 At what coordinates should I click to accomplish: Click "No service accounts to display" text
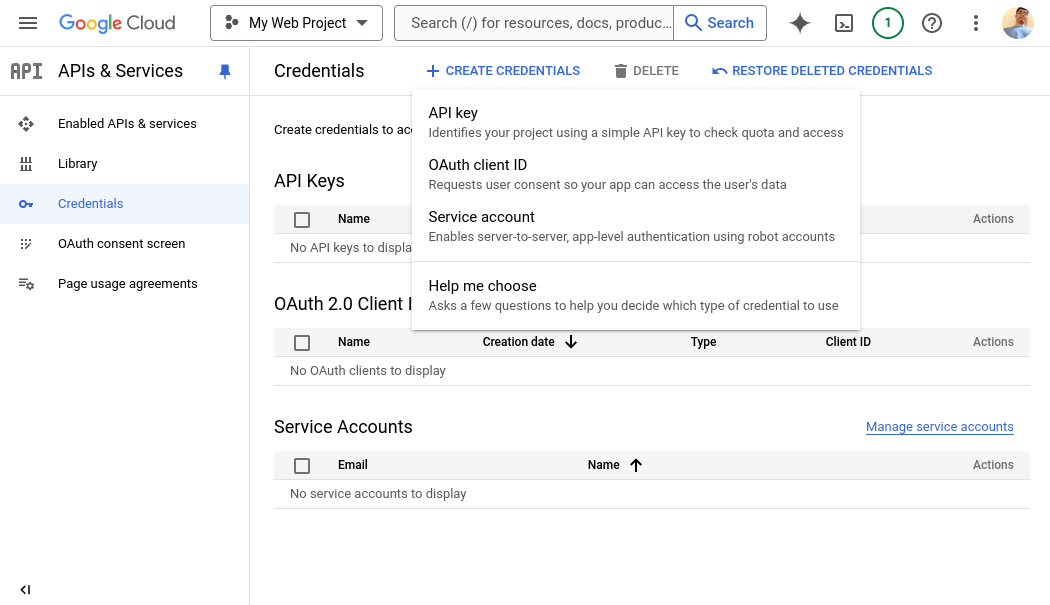click(x=378, y=494)
